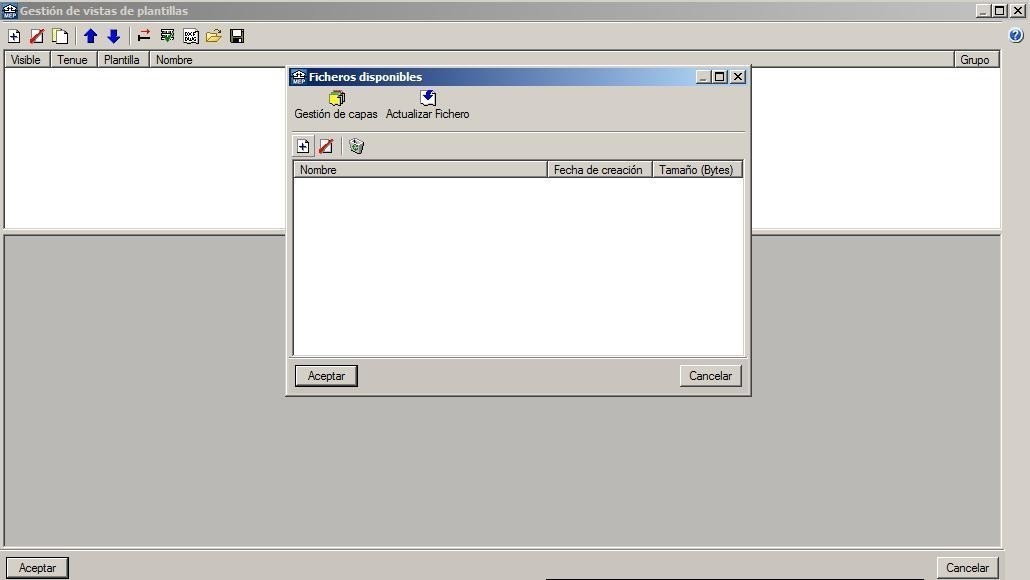Click the DXF/DWG icon in main toolbar

point(190,36)
